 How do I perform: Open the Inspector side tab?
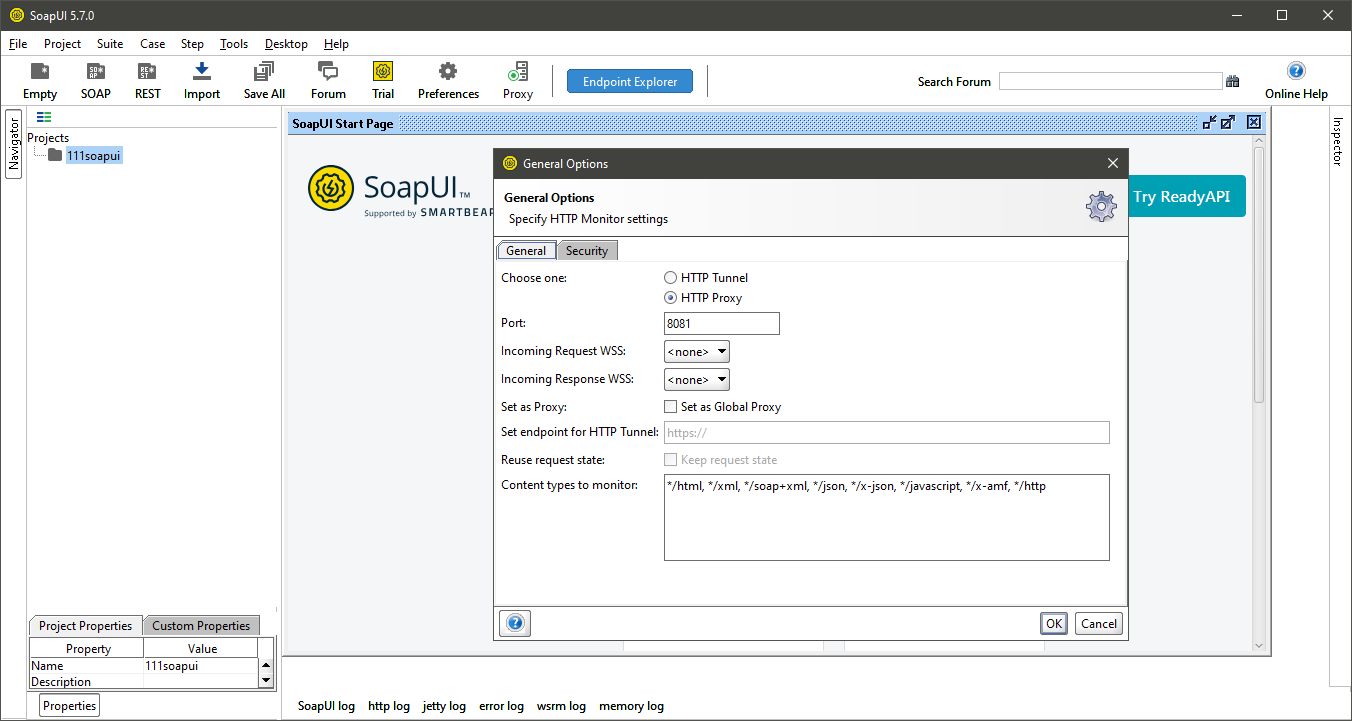(1338, 141)
